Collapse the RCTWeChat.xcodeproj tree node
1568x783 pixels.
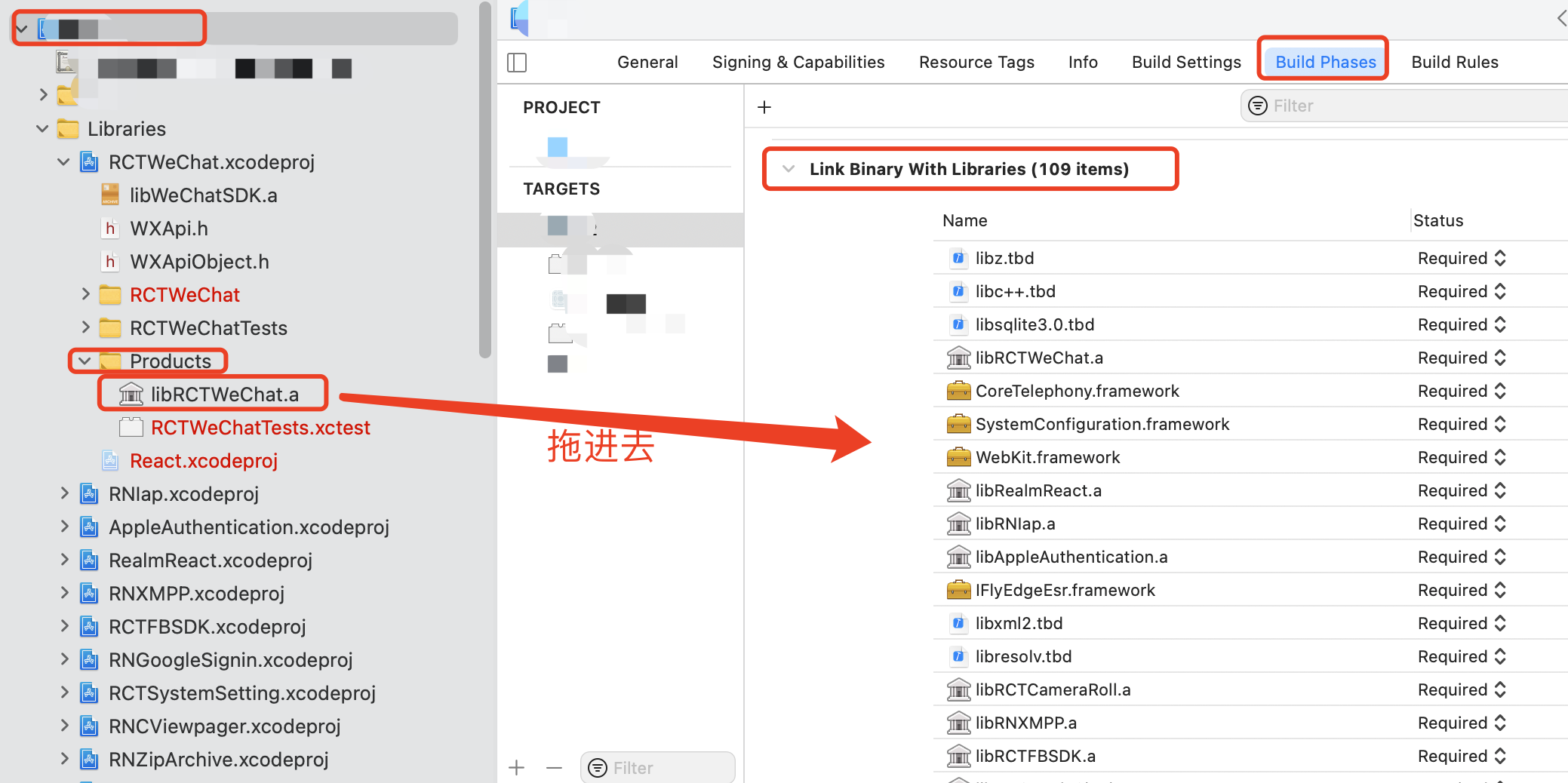(63, 162)
